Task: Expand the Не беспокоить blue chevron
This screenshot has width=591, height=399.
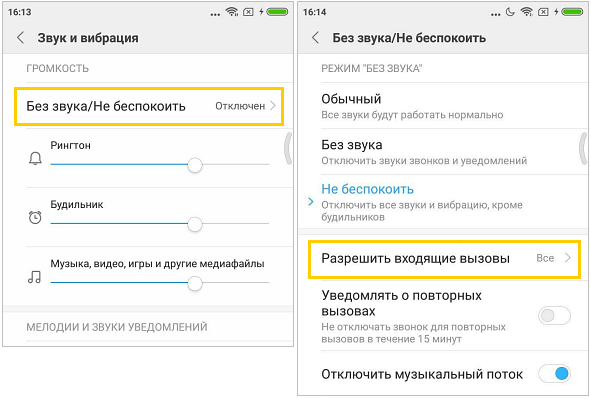Action: [311, 202]
